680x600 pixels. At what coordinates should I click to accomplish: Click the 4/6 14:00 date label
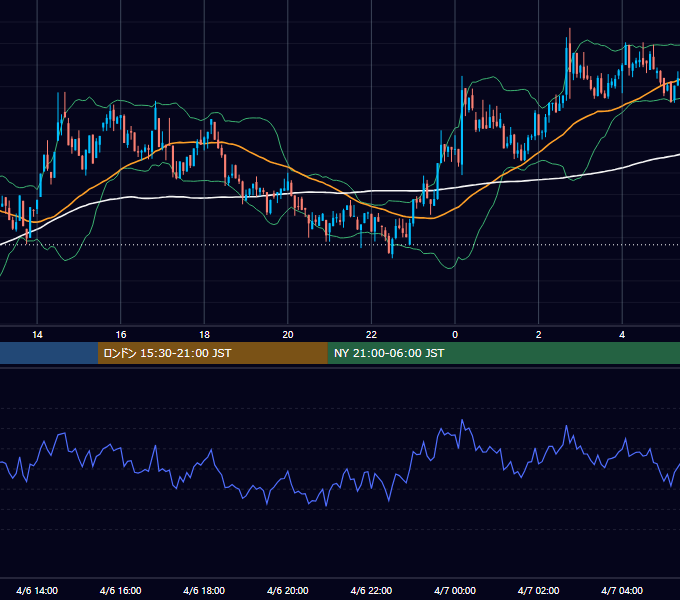(x=37, y=590)
